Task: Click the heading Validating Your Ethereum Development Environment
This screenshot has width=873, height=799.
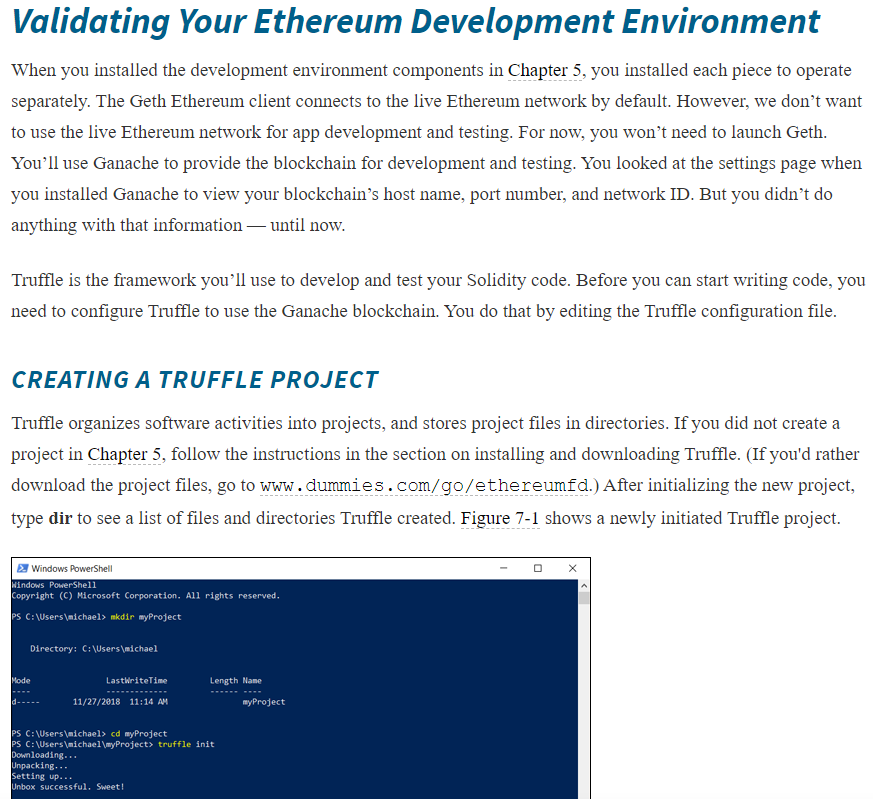Action: coord(415,22)
